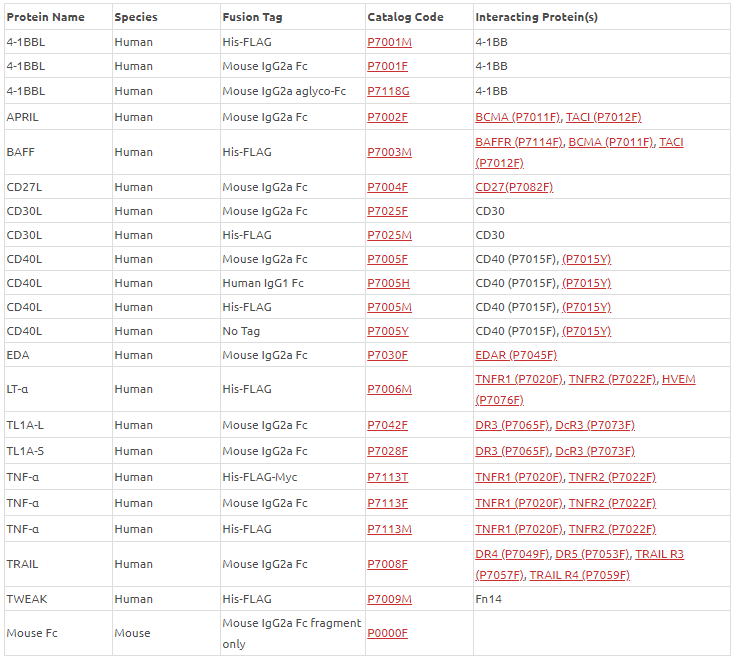Open the P7118G catalog link

pos(388,91)
